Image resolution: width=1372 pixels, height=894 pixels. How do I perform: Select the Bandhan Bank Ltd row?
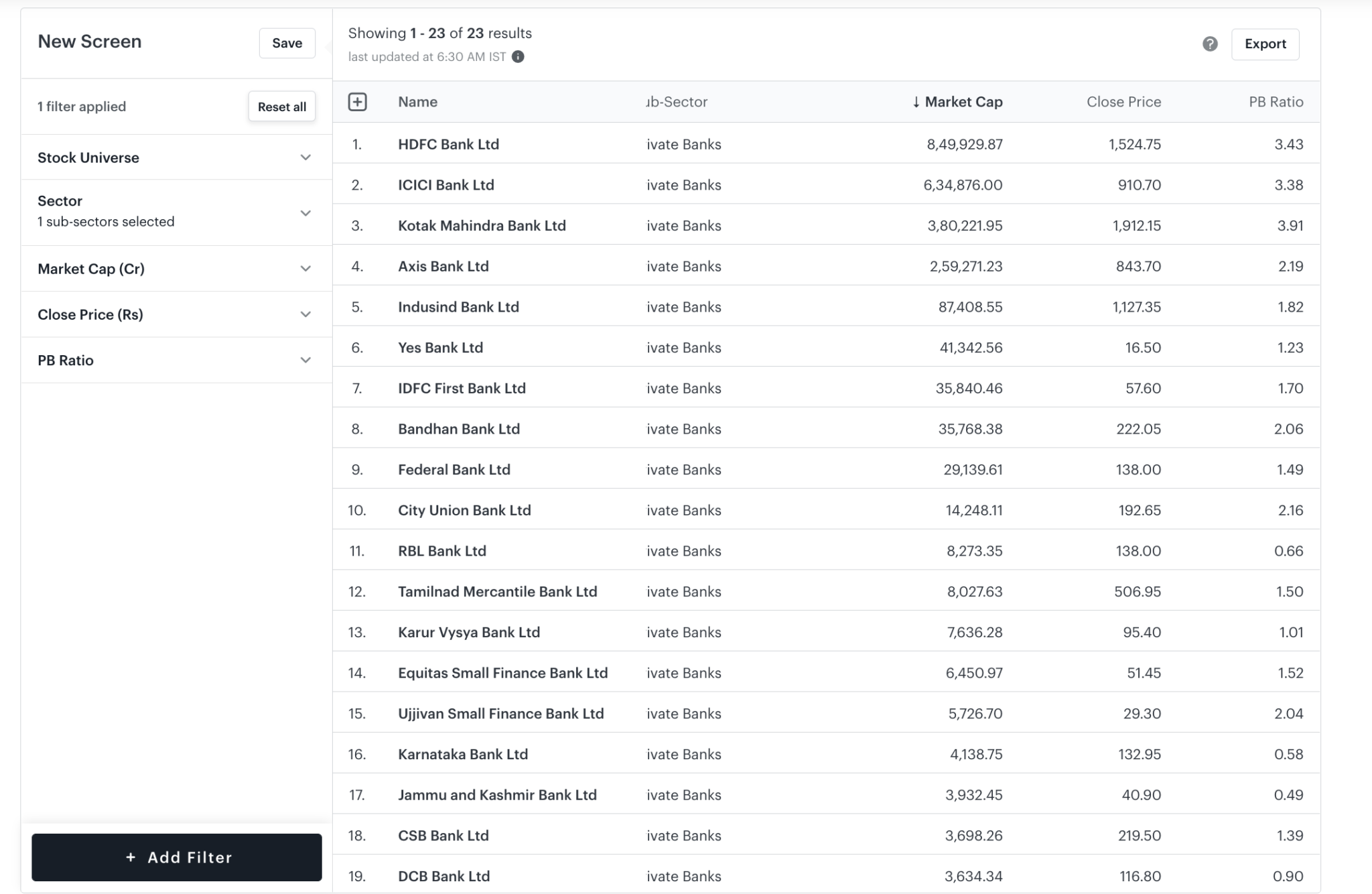459,429
